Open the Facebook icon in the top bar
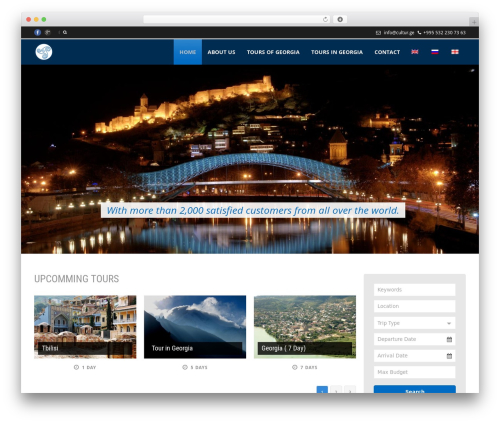This screenshot has width=500, height=423. coord(38,32)
